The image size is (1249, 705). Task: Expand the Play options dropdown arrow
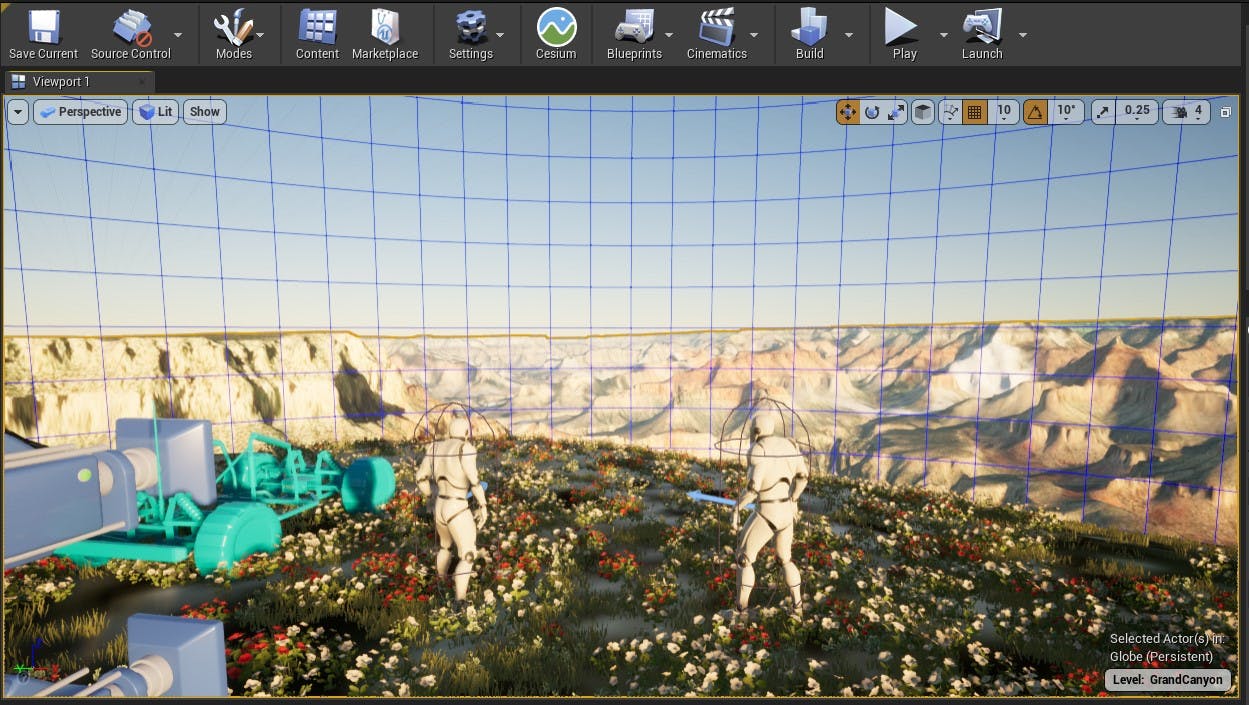tap(943, 34)
